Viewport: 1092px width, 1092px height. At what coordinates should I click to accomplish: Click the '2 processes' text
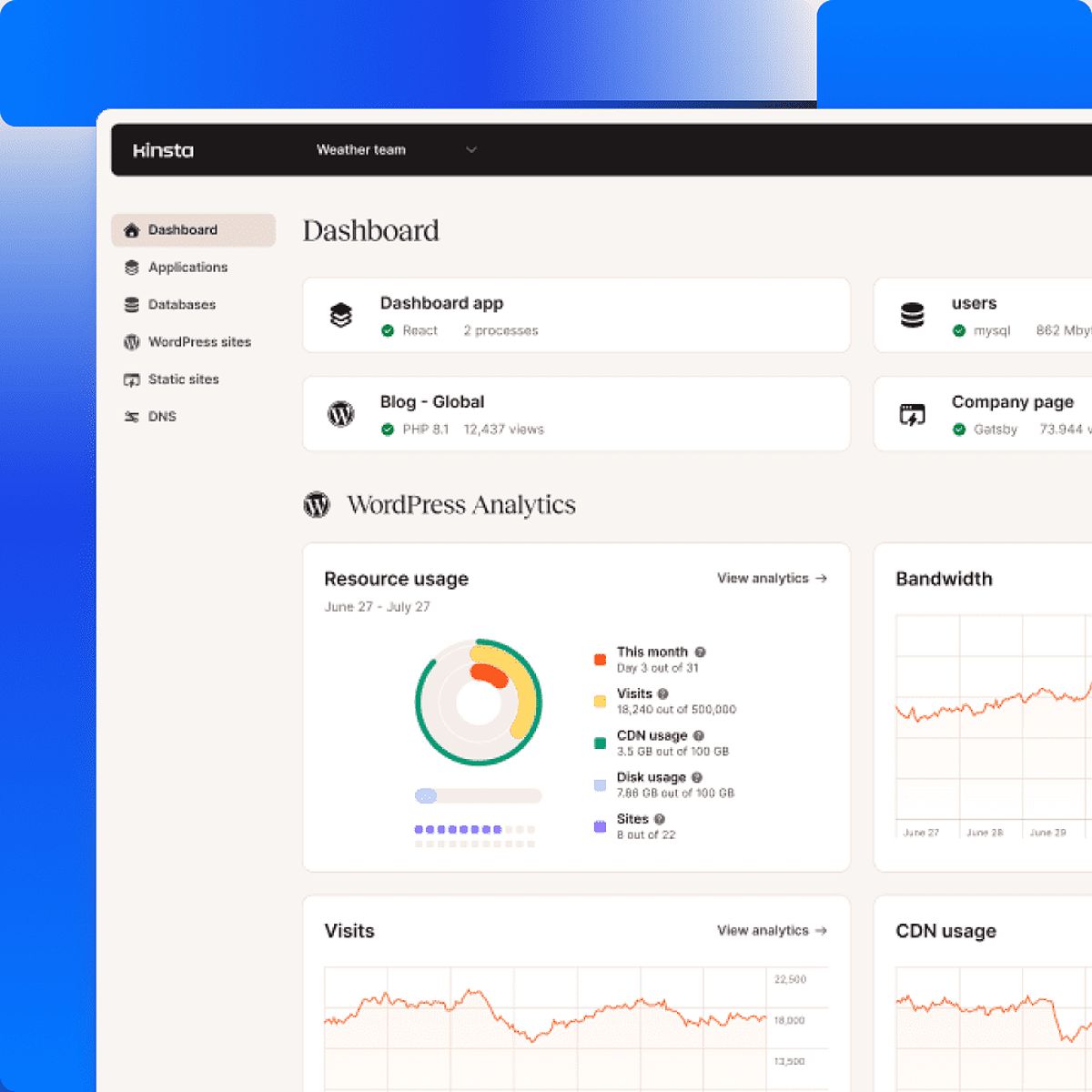(x=500, y=330)
